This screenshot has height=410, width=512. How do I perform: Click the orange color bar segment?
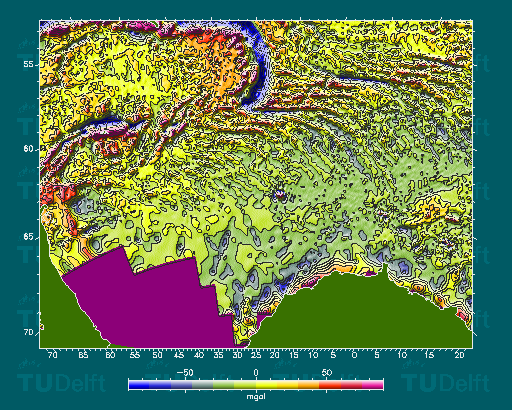[309, 385]
